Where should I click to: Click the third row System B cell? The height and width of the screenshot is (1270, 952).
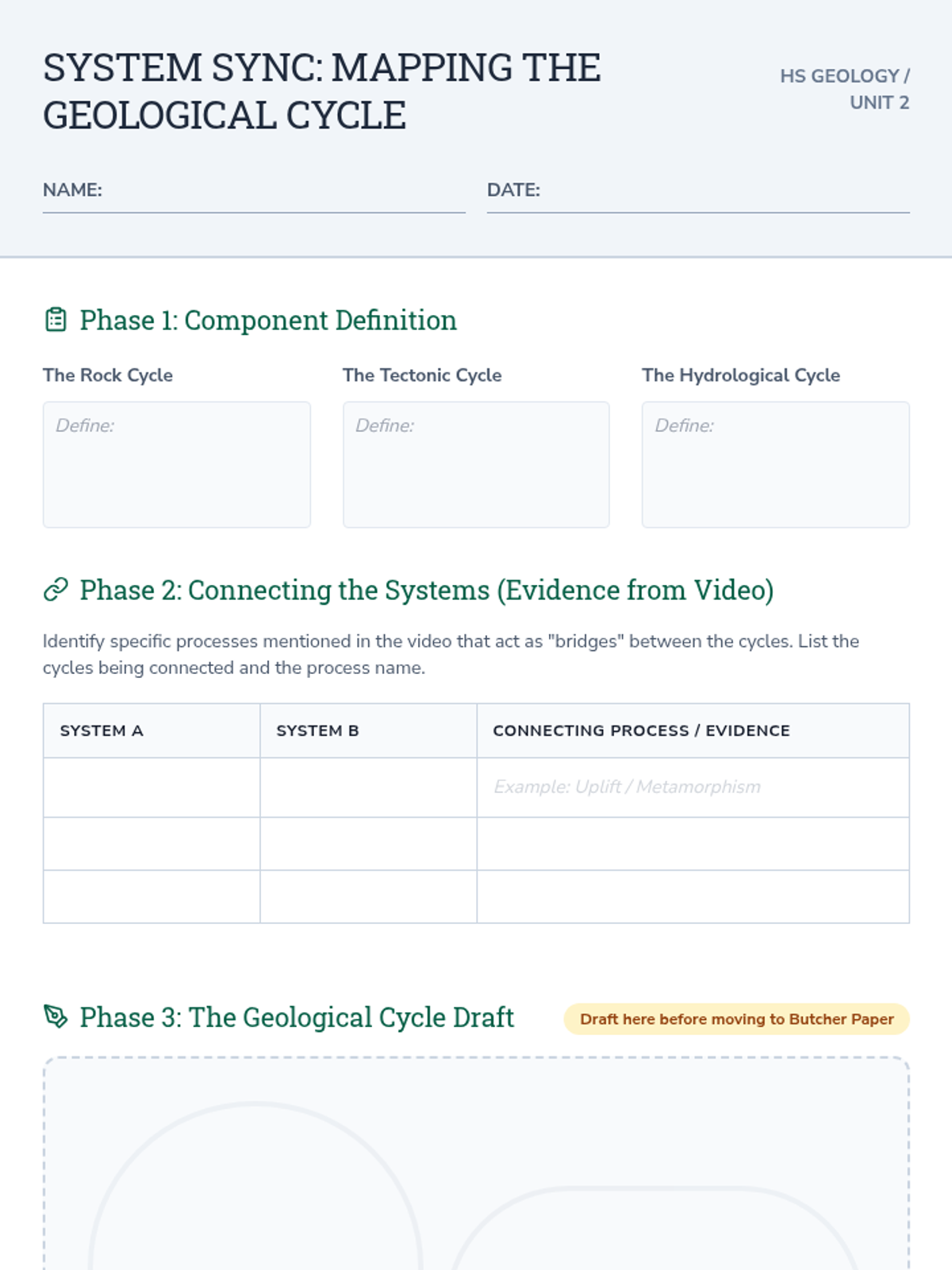point(368,897)
